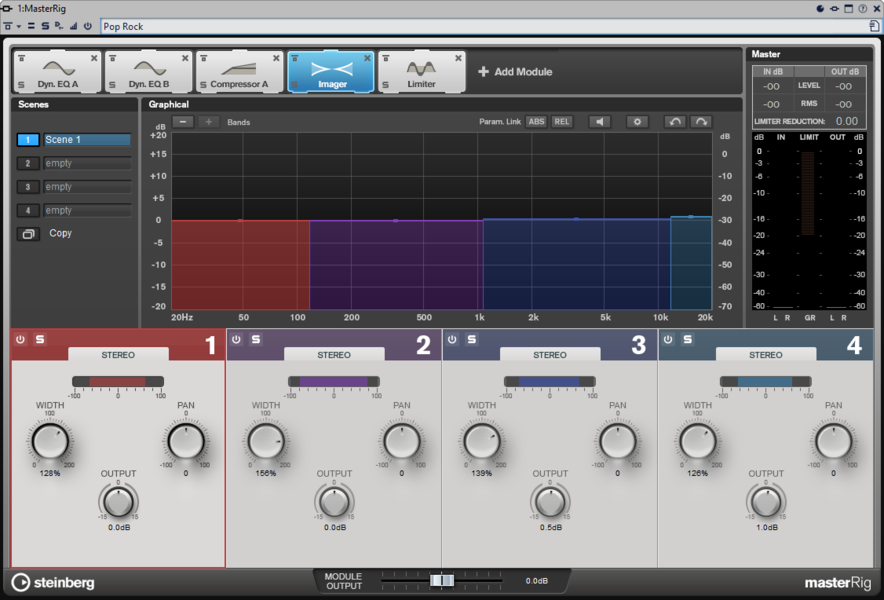
Task: Remove the Dyn. EQ B module
Action: pyautogui.click(x=185, y=58)
